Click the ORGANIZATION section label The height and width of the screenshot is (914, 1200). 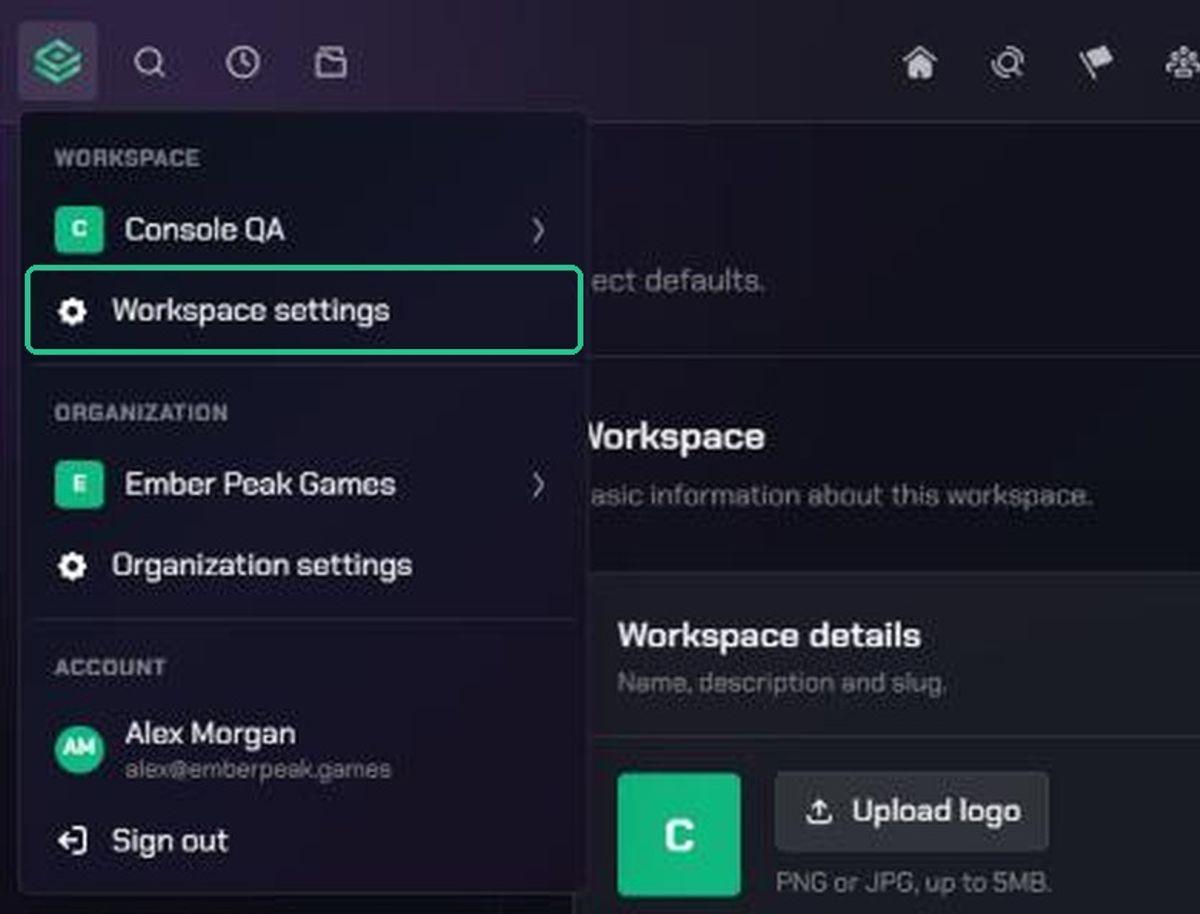tap(141, 413)
